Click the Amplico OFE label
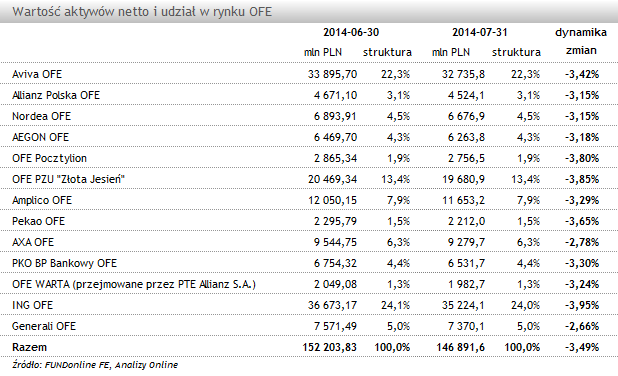This screenshot has width=618, height=376. tap(42, 200)
